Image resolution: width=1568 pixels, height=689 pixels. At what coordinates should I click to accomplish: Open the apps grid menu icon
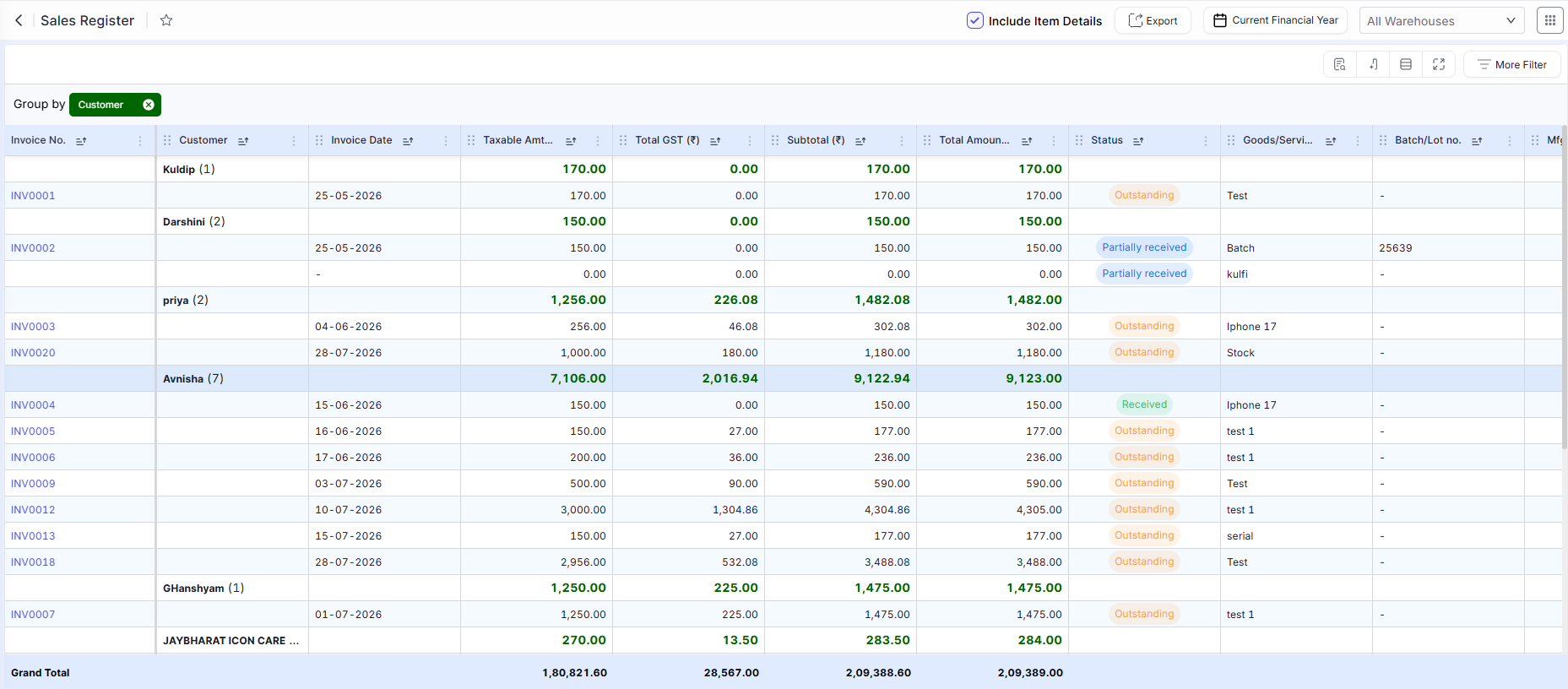pos(1549,20)
